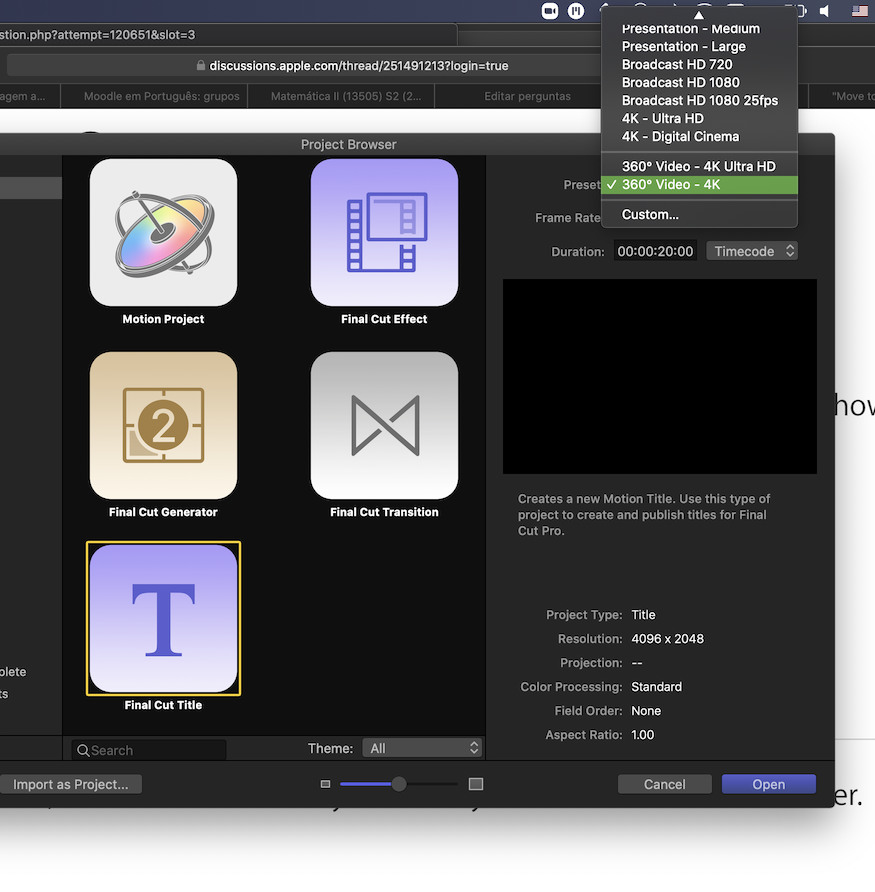Choose Presentation - Medium preset
Screen dimensions: 875x892
point(699,28)
